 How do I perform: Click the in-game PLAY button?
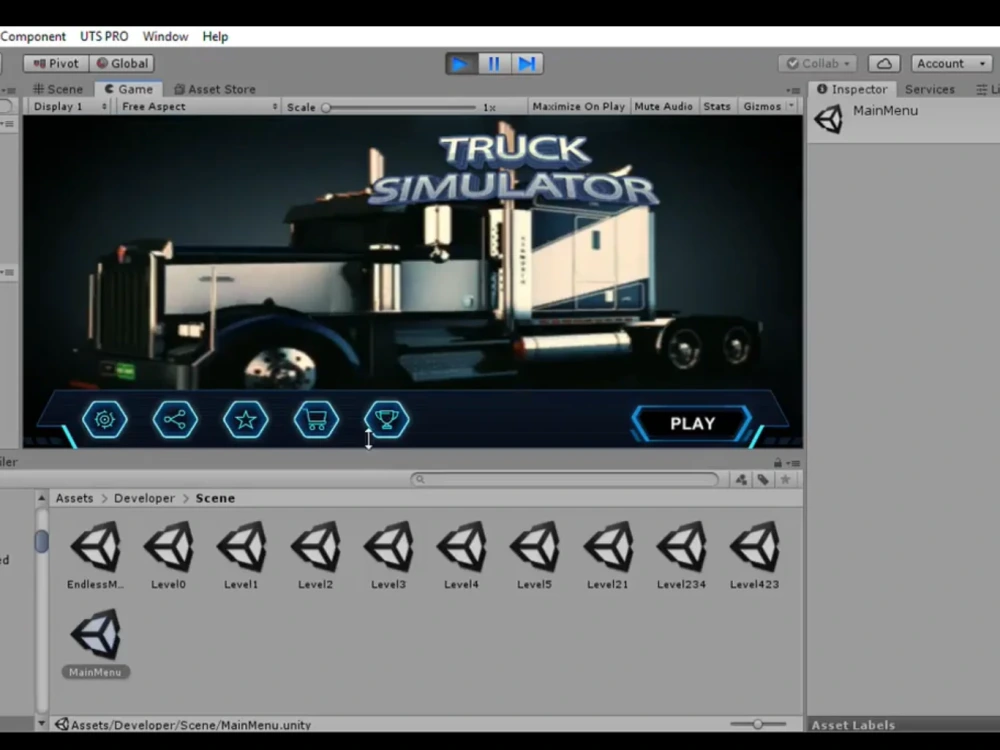(693, 423)
